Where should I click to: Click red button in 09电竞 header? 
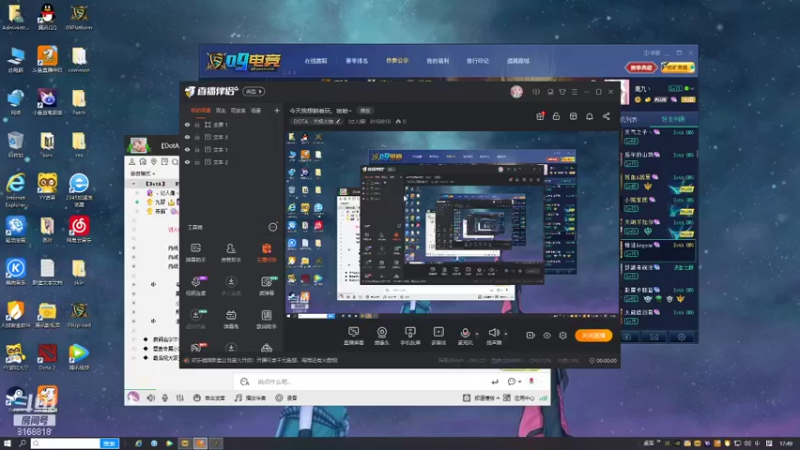pos(641,67)
